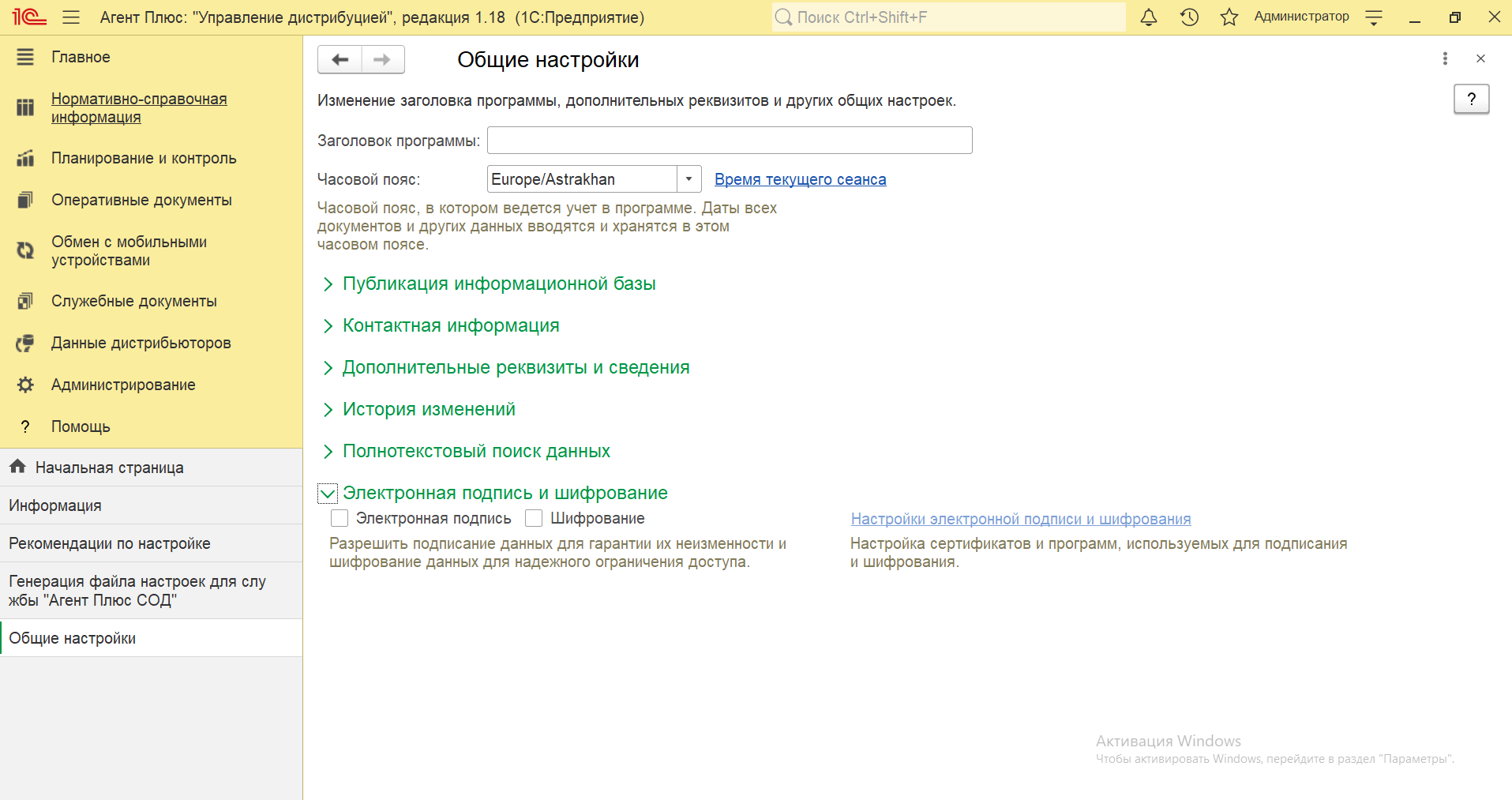Click Нормативно-справочная информация section icon
This screenshot has width=1512, height=800.
(x=25, y=107)
